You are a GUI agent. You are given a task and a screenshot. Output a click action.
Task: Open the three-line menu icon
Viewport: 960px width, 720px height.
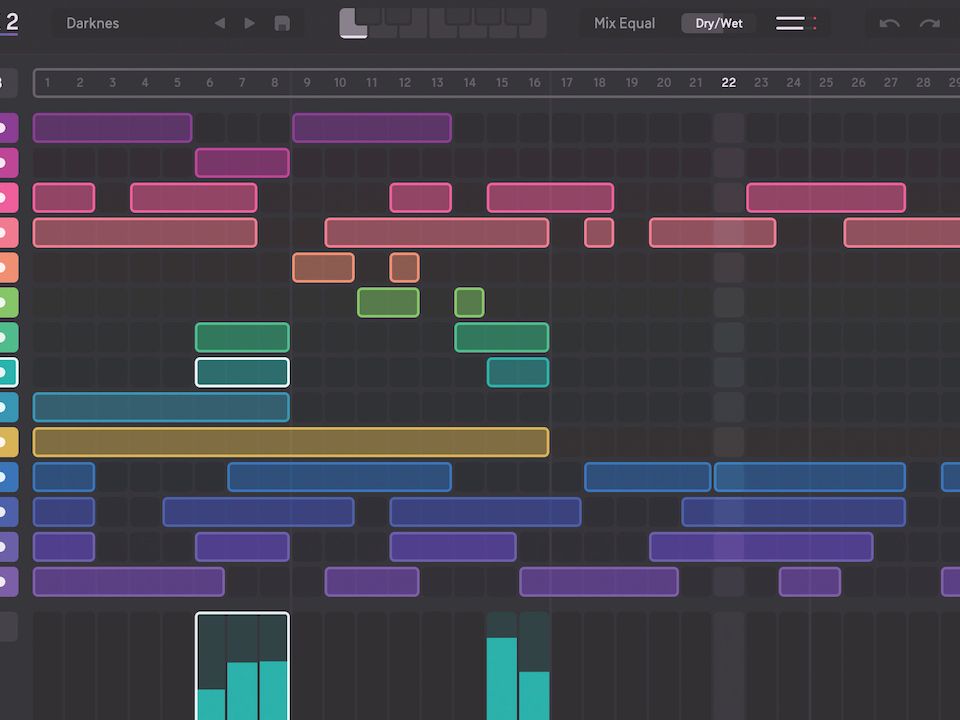click(x=790, y=23)
